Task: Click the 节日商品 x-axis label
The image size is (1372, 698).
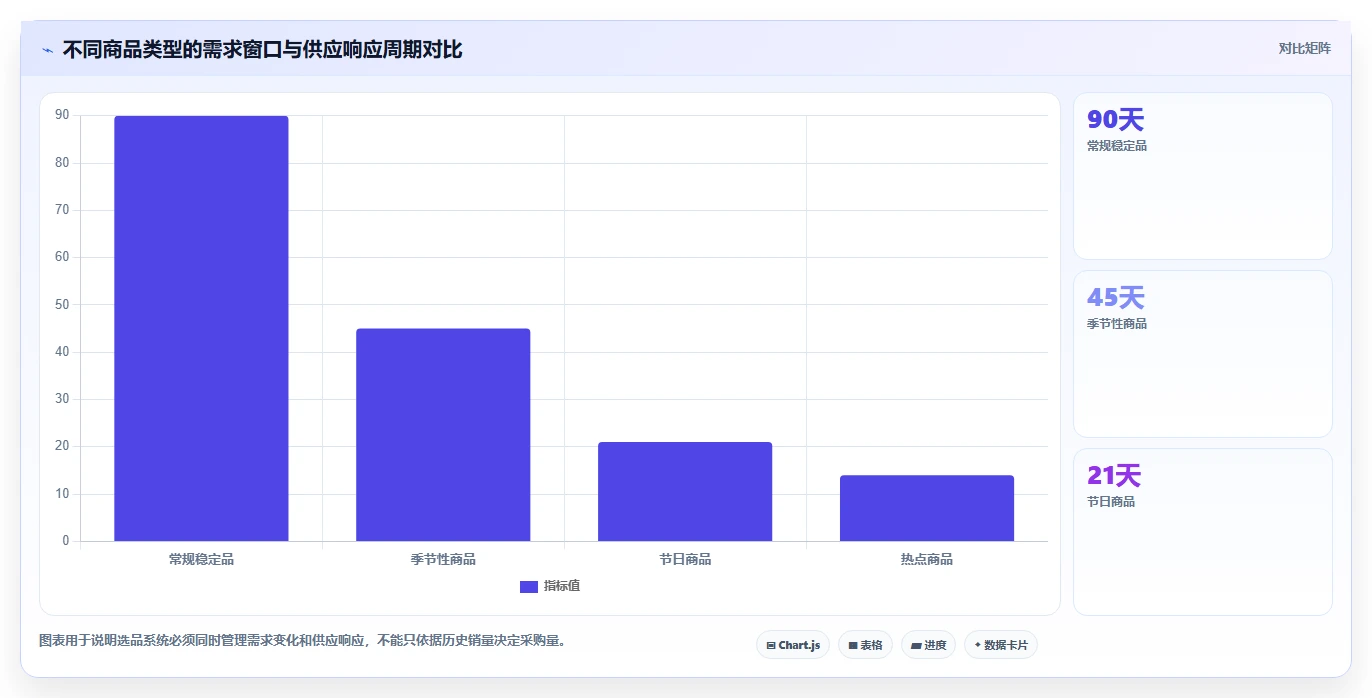Action: click(x=685, y=559)
